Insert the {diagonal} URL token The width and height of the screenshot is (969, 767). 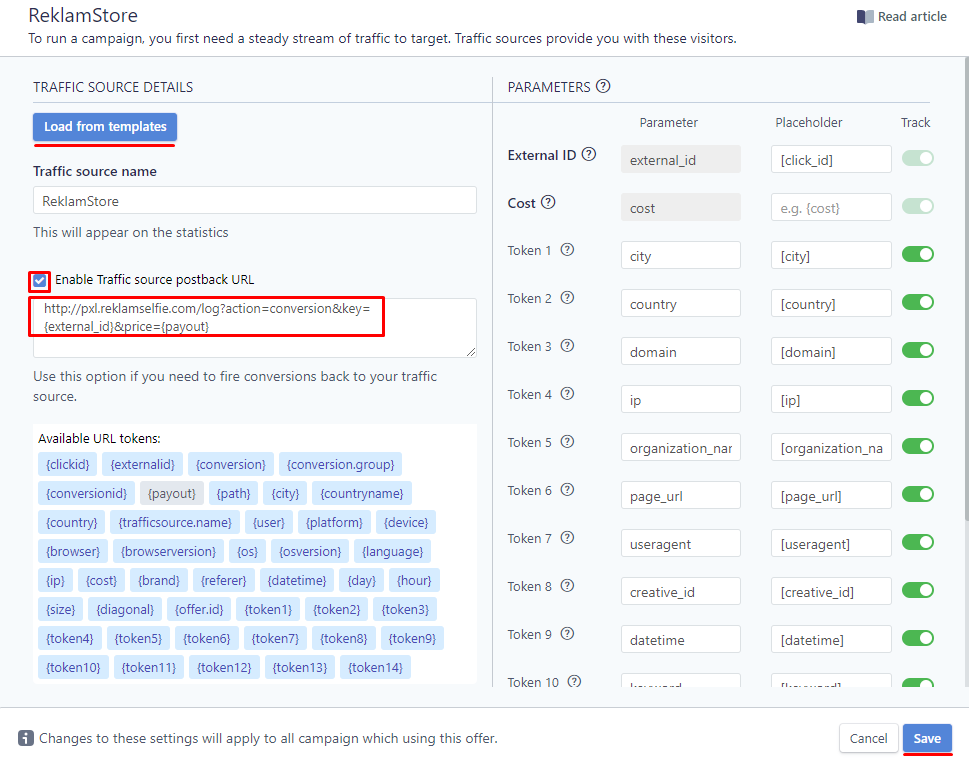(125, 609)
